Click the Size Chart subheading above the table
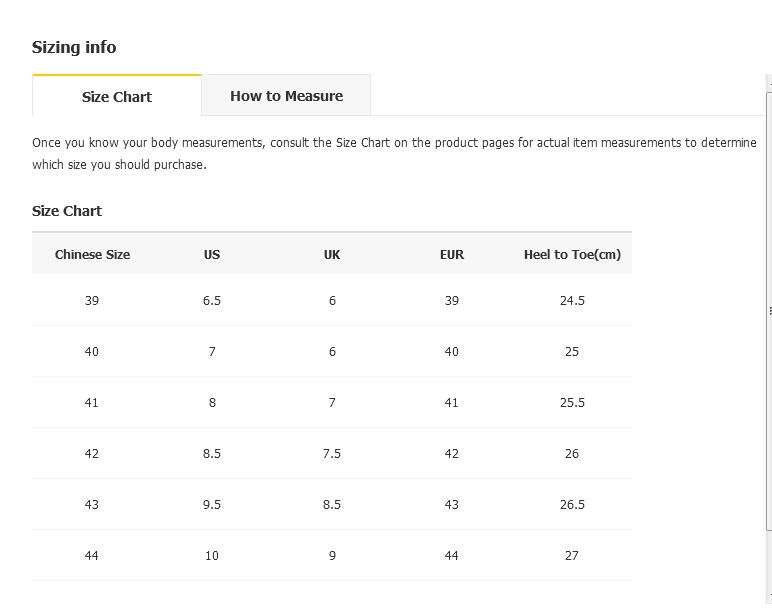The image size is (772, 614). point(66,211)
